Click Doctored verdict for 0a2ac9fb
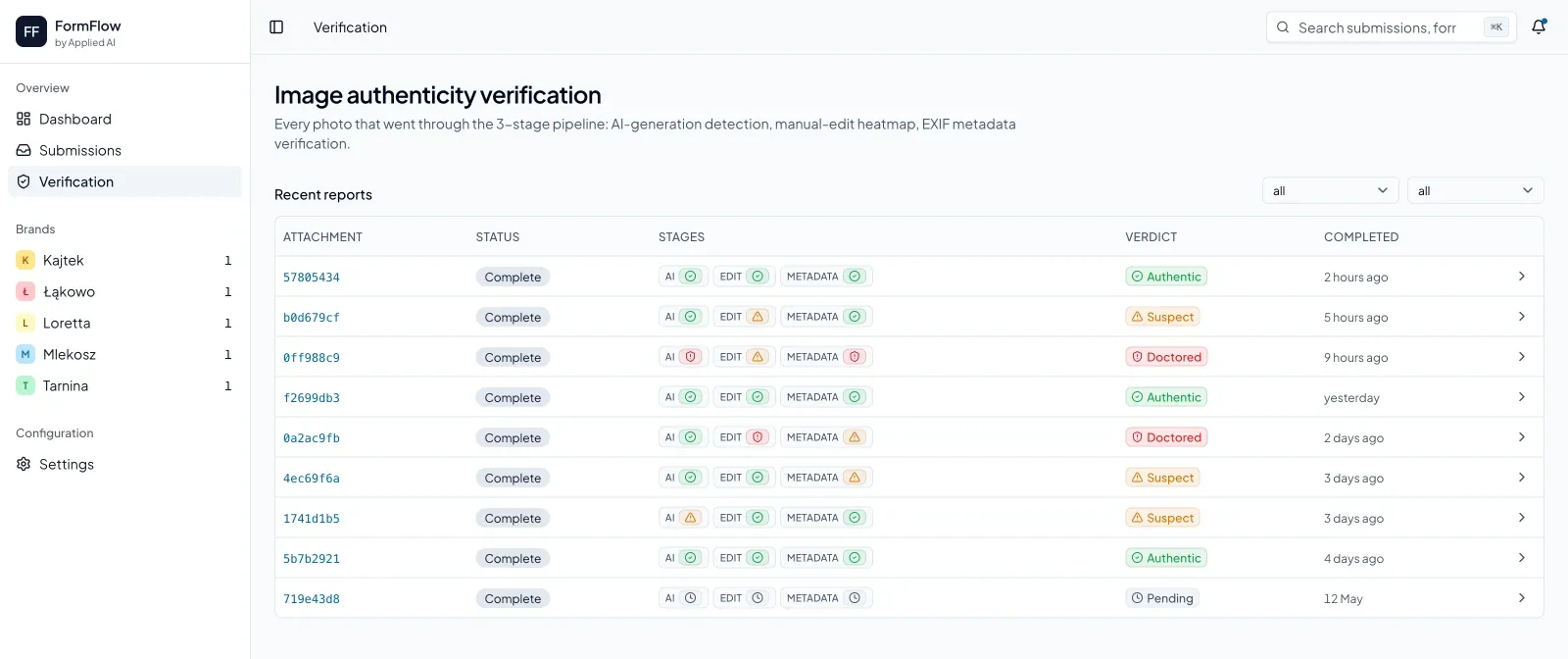This screenshot has height=659, width=1568. tap(1166, 437)
